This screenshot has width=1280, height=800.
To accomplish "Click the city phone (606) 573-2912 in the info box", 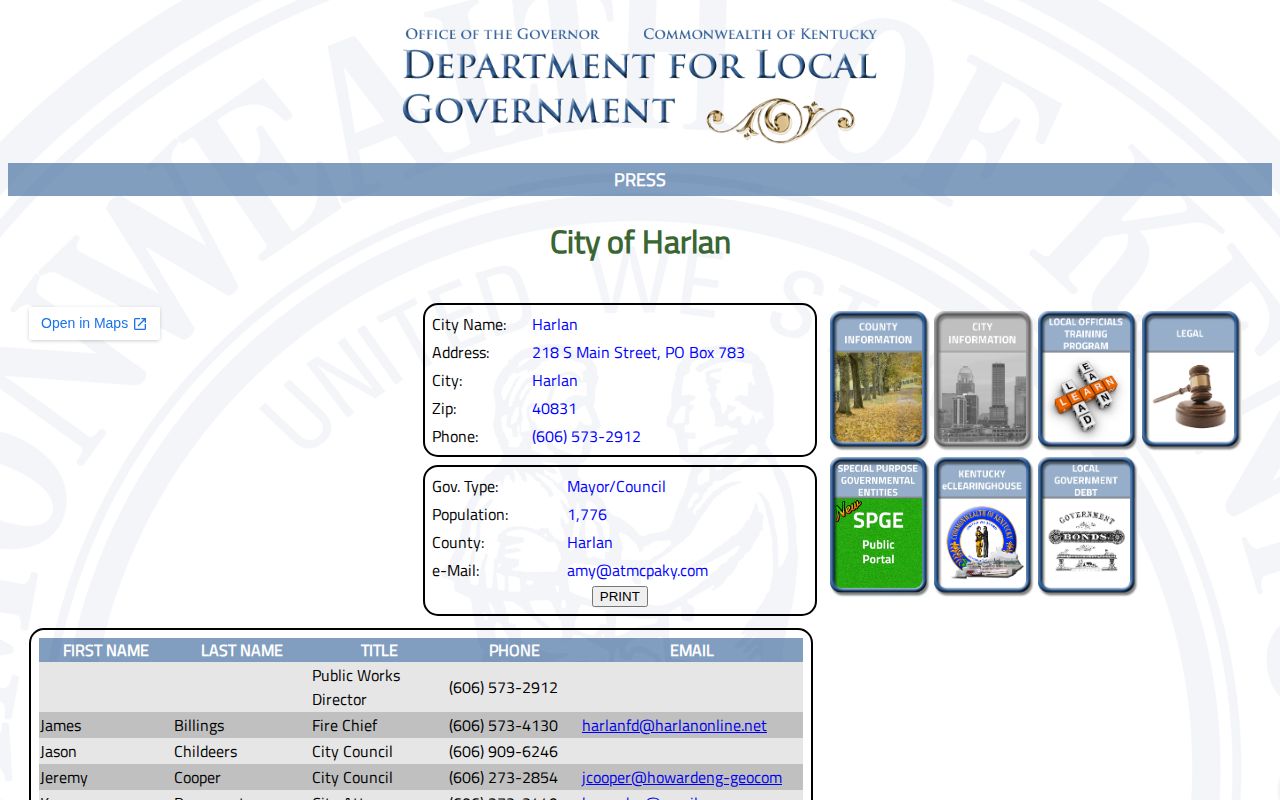I will coord(586,437).
